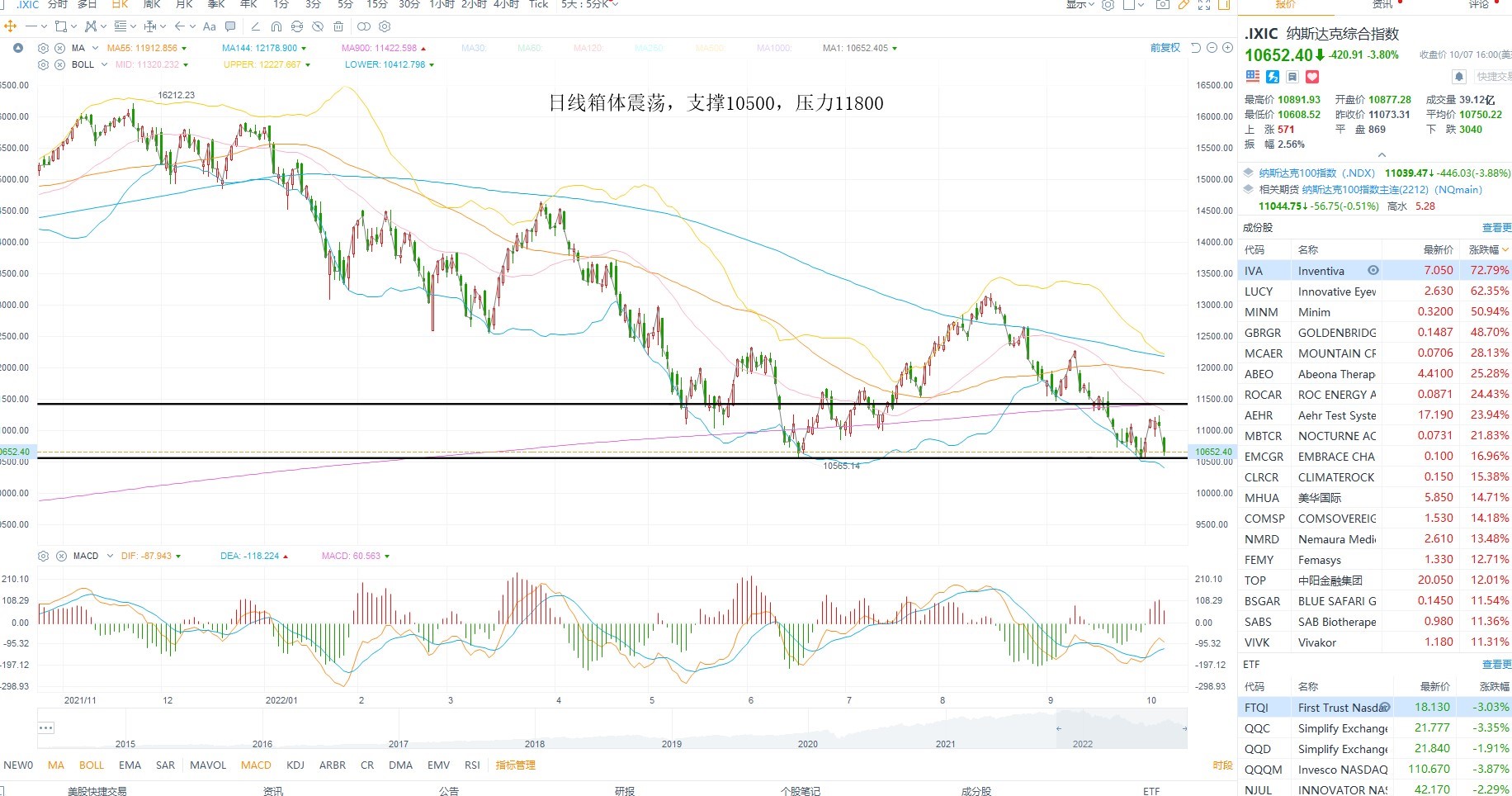Toggle hide drawings eye icon
The height and width of the screenshot is (796, 1512).
[318, 26]
